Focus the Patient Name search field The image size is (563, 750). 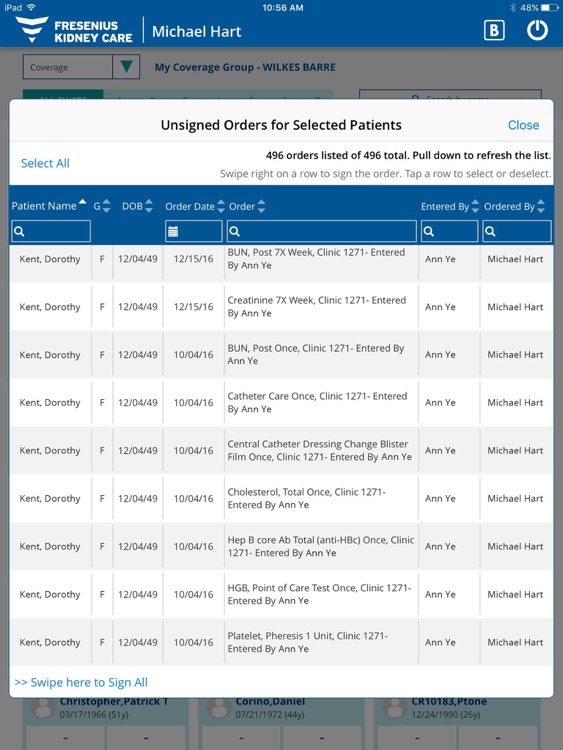click(x=51, y=232)
